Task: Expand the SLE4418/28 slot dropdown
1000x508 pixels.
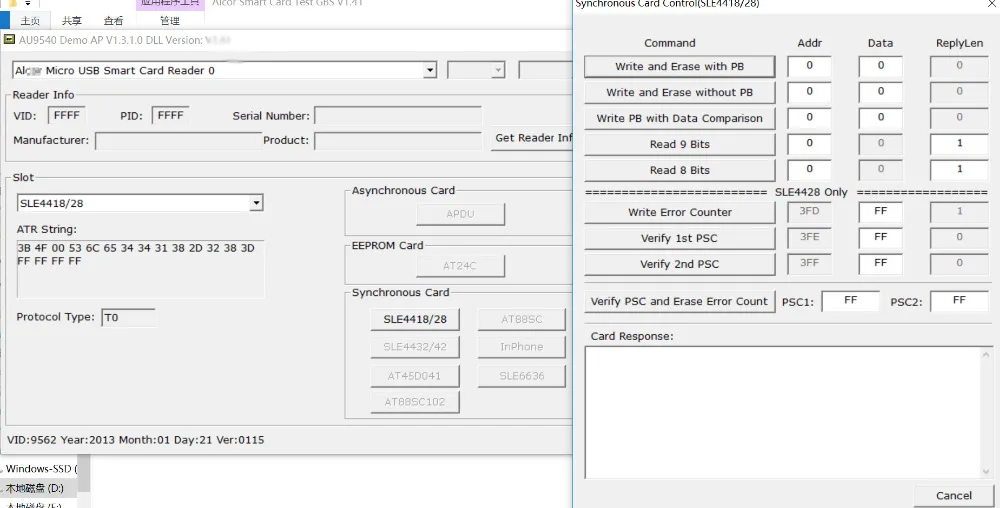Action: [256, 203]
